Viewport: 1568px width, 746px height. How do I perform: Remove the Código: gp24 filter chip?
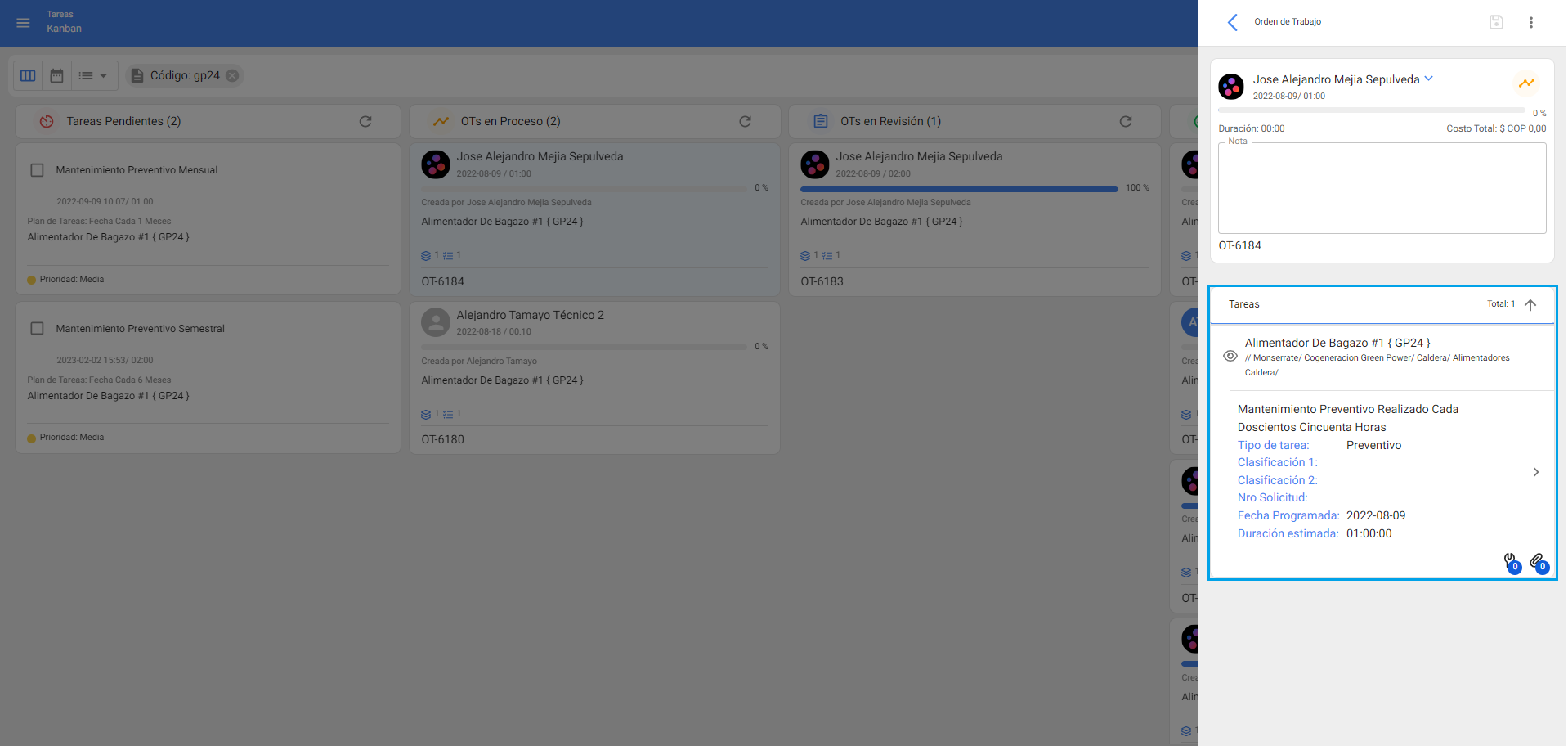233,75
